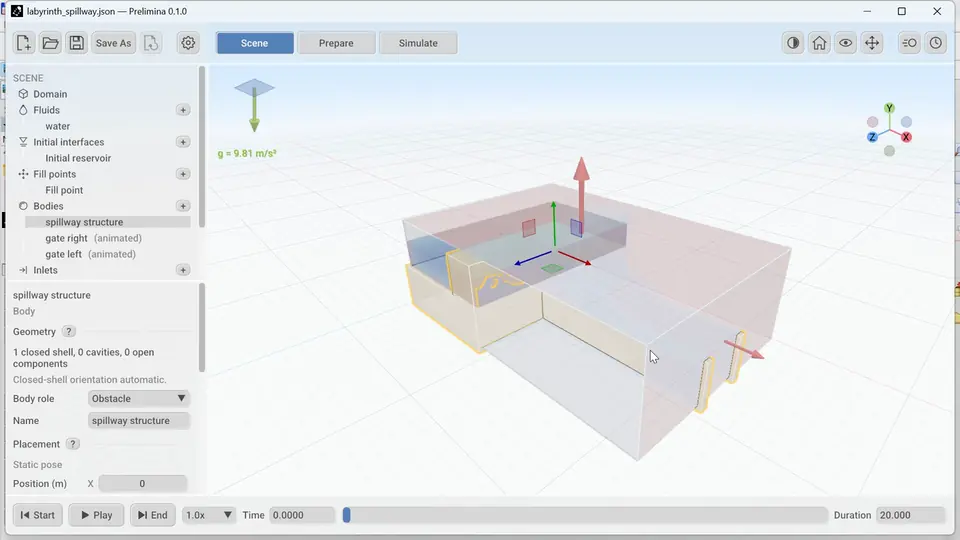
Task: Click the Name field spillway structure
Action: (138, 421)
